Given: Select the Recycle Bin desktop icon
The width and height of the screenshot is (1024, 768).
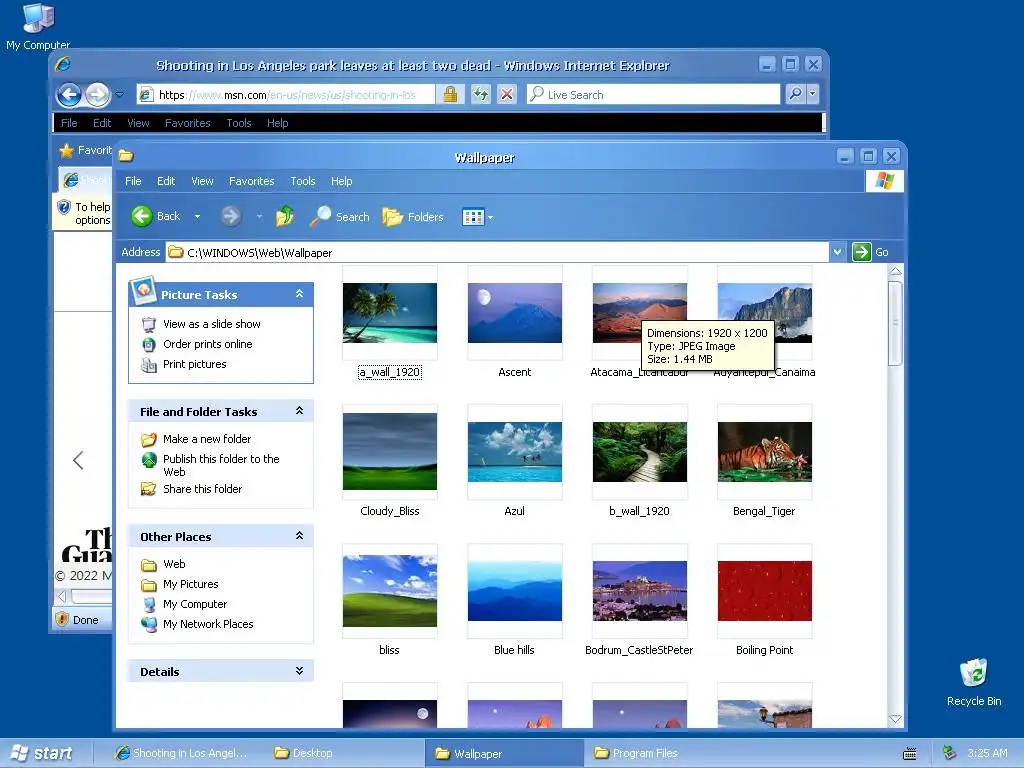Looking at the screenshot, I should [974, 682].
